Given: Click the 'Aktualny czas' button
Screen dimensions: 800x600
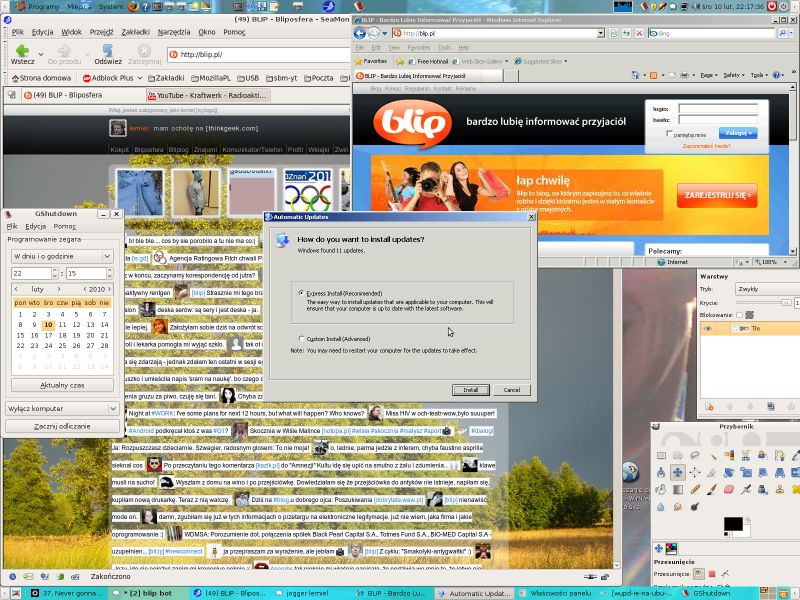Looking at the screenshot, I should [62, 385].
